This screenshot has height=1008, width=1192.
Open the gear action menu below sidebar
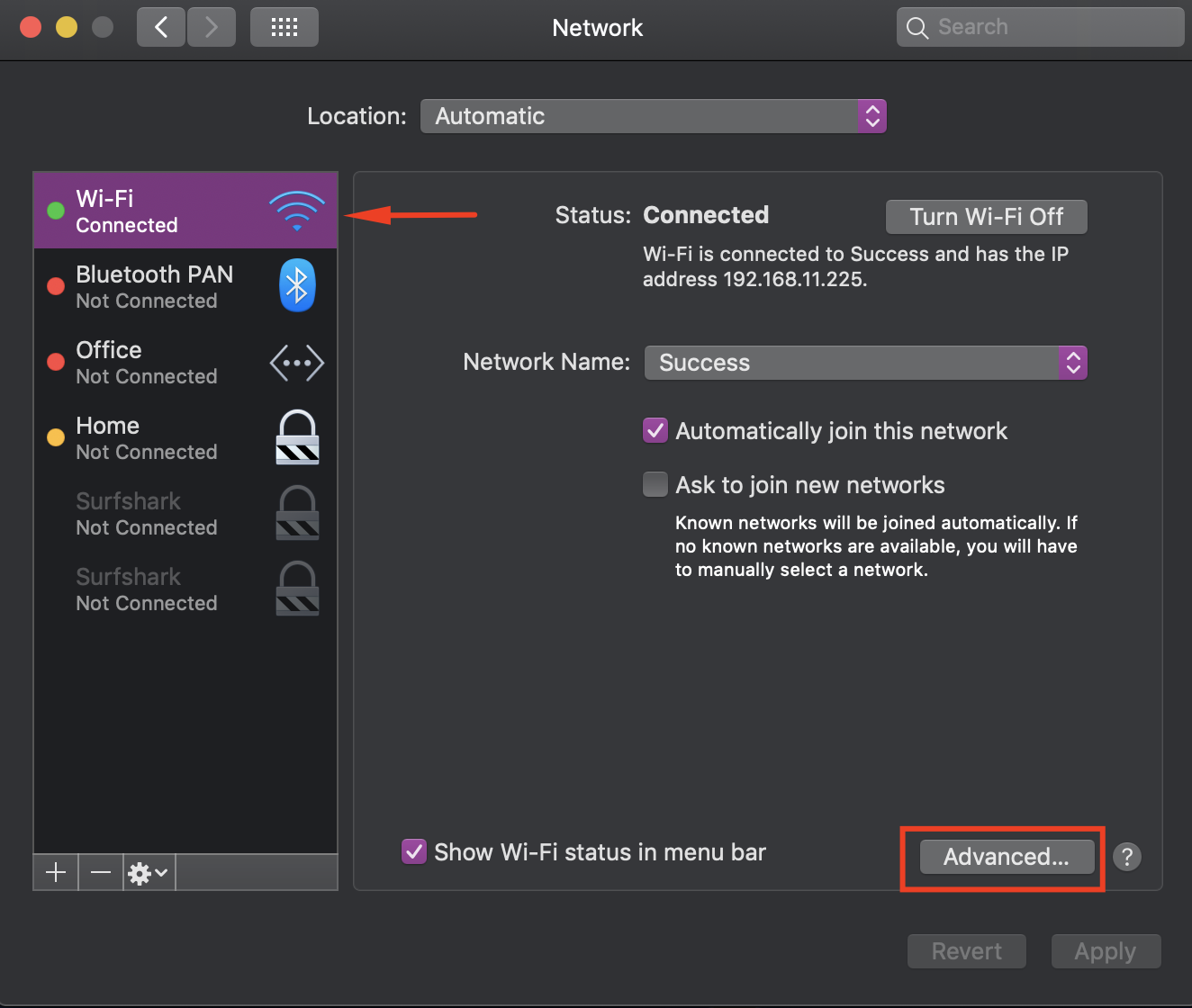pos(147,872)
